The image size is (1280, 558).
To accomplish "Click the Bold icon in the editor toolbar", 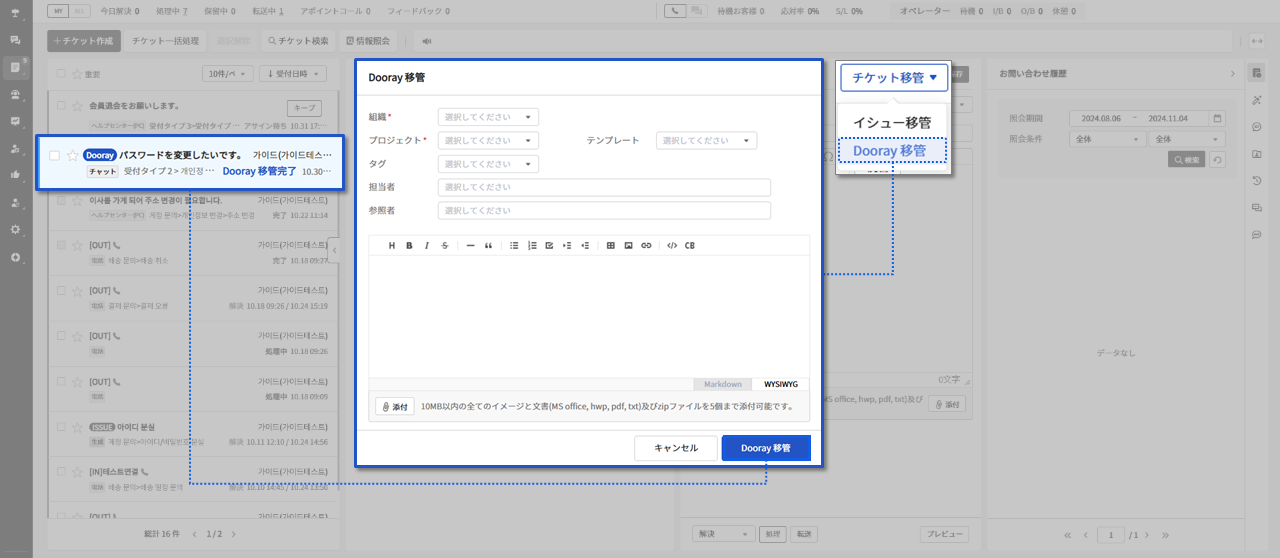I will 409,245.
